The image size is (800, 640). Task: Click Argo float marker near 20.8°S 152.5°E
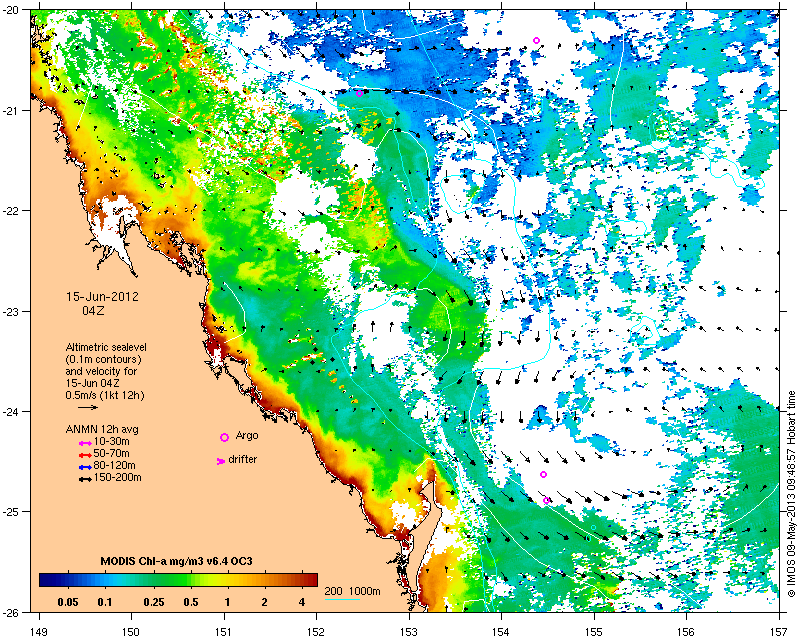click(x=359, y=93)
